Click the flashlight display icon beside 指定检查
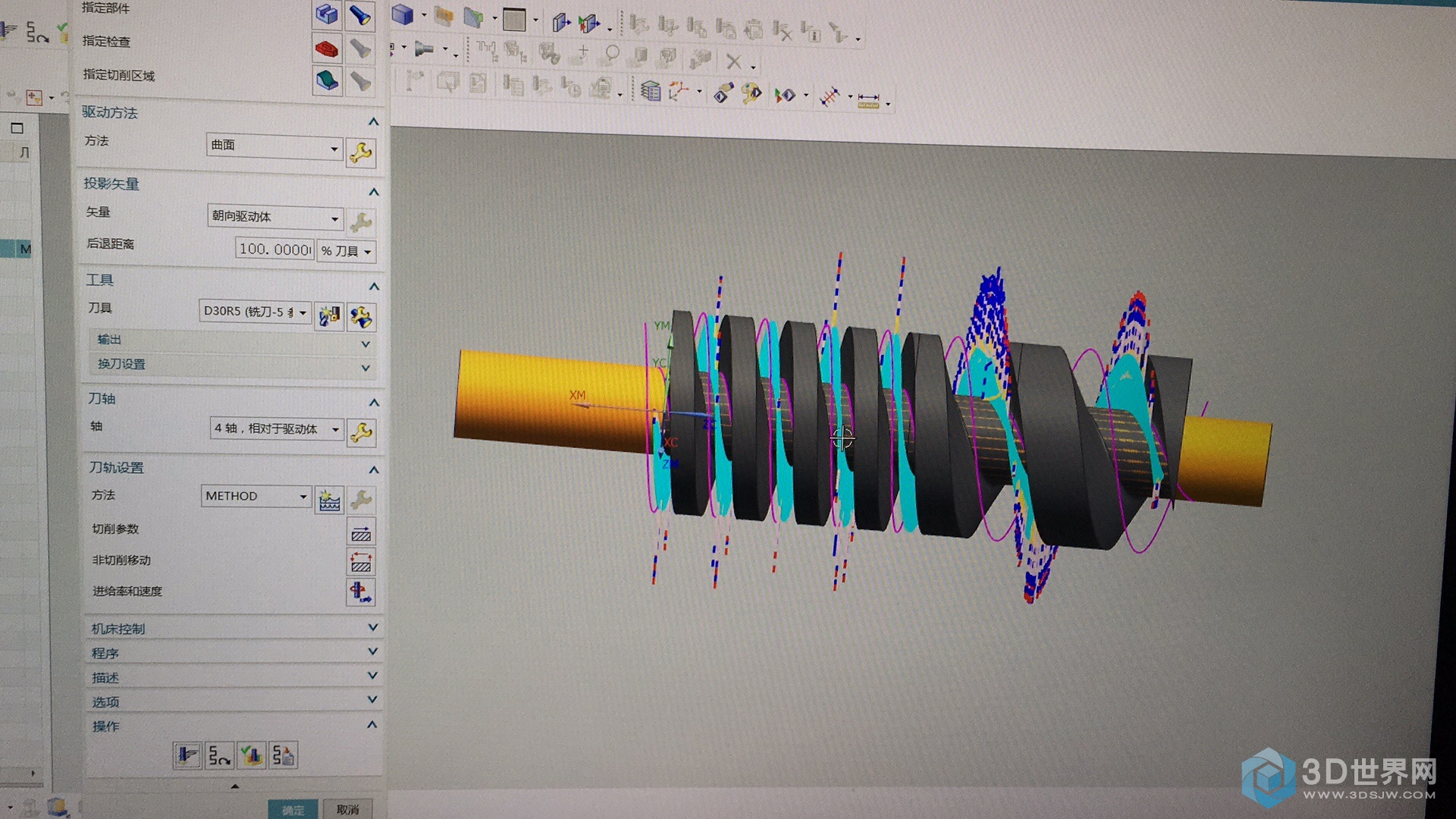This screenshot has height=819, width=1456. (360, 49)
